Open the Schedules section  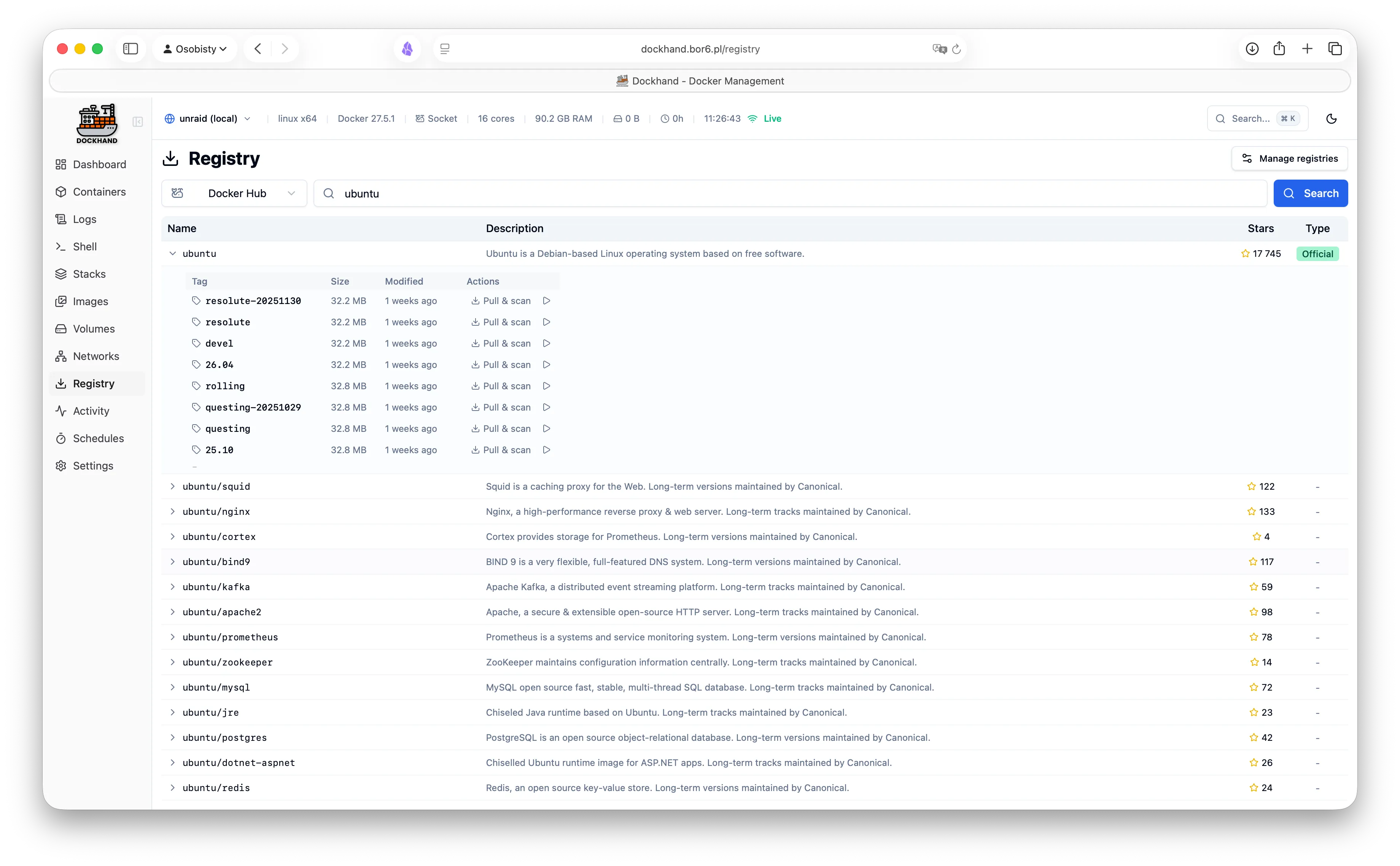(98, 438)
